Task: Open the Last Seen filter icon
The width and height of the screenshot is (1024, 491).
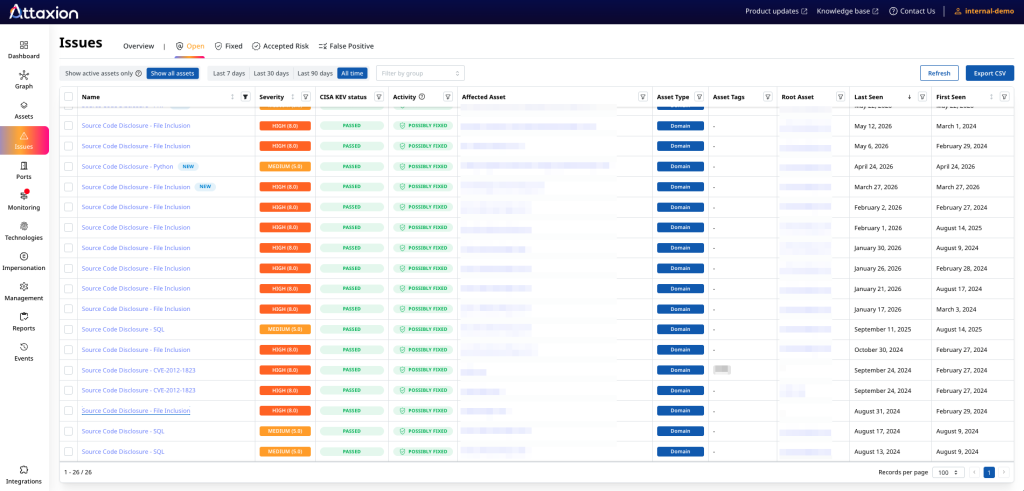Action: point(922,97)
